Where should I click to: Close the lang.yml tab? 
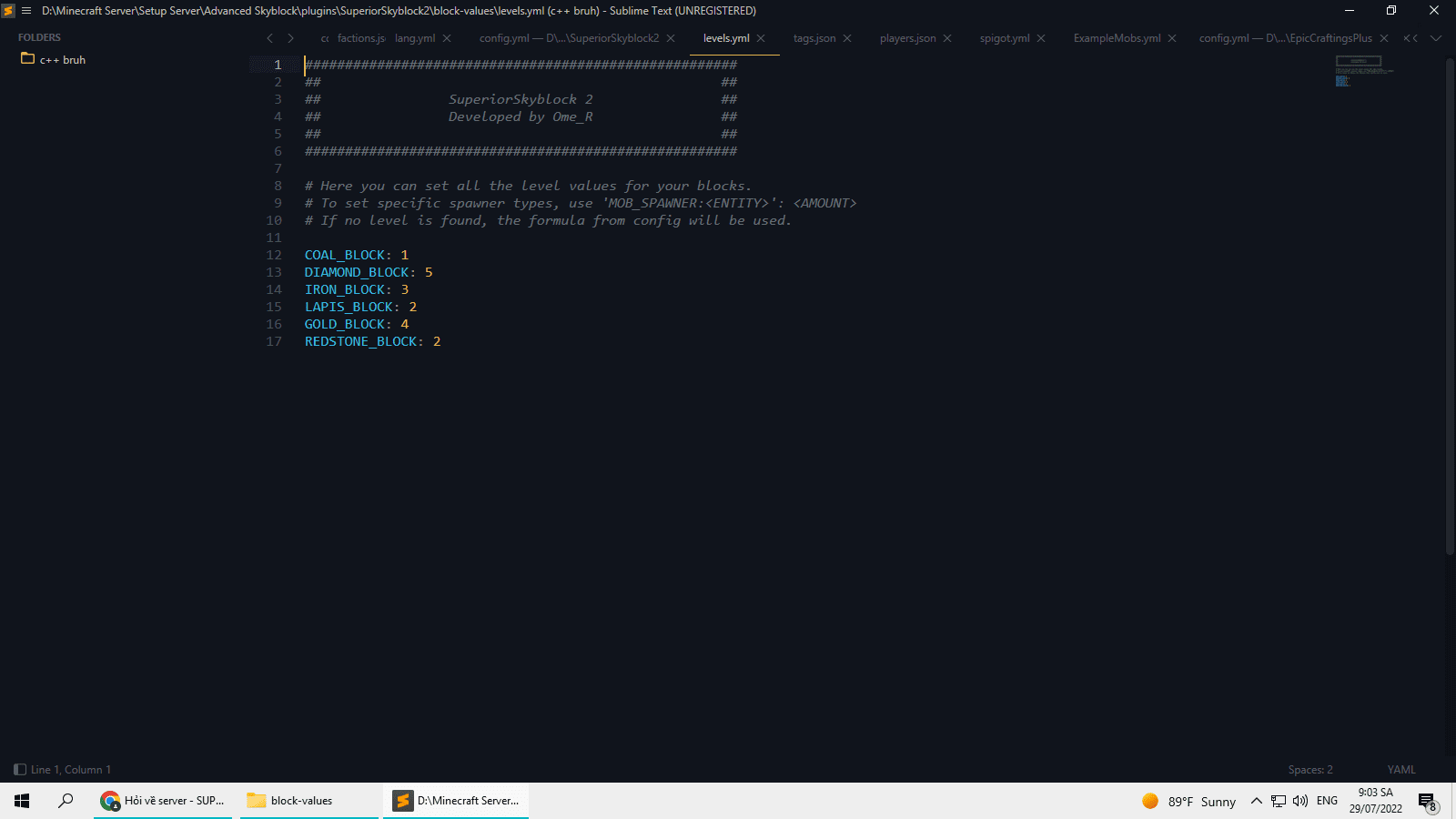point(447,38)
